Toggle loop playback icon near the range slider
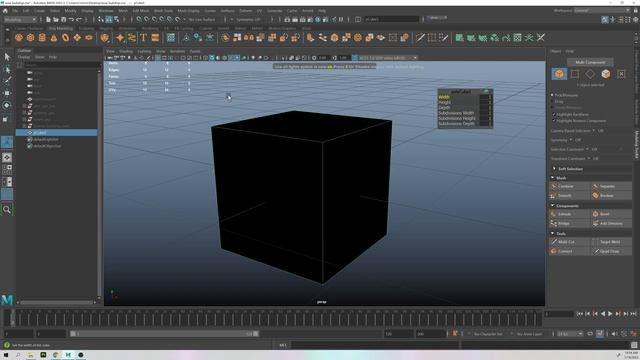This screenshot has height=360, width=640. (590, 334)
